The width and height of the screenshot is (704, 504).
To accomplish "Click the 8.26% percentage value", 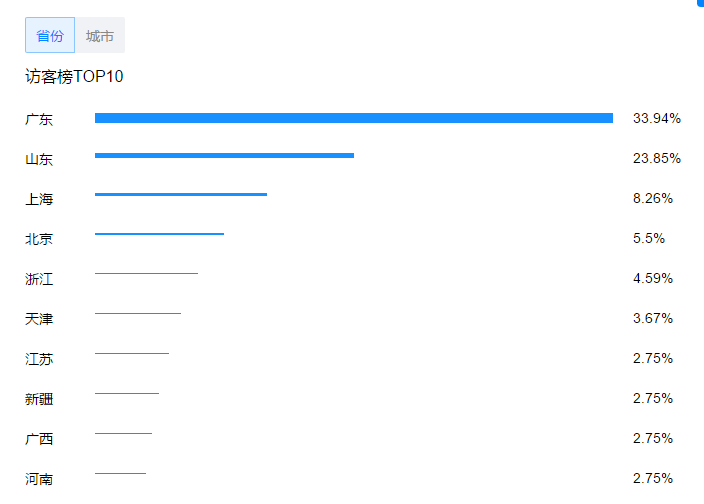I will point(653,198).
